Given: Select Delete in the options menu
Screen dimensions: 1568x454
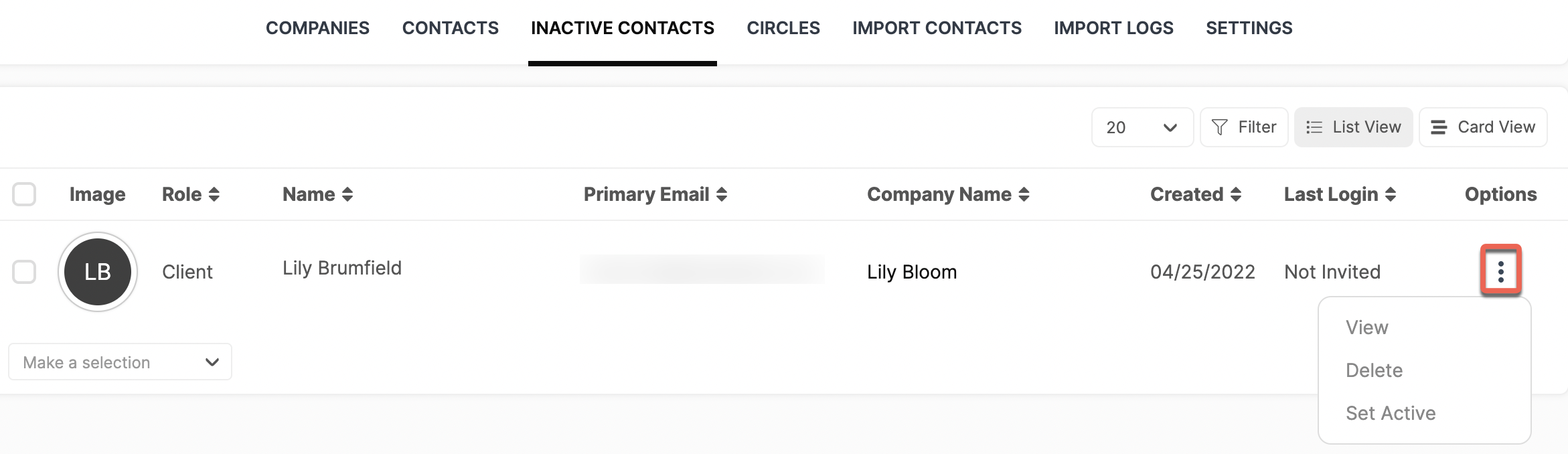Looking at the screenshot, I should click(1374, 370).
